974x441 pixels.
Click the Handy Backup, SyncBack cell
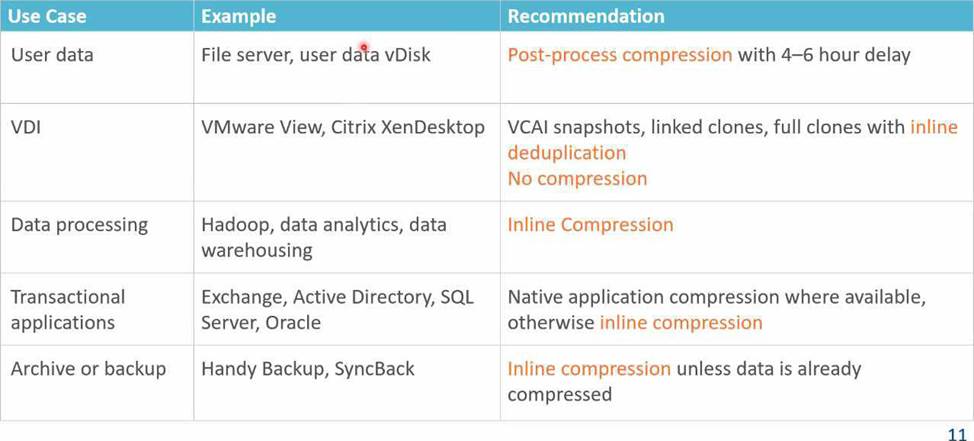pos(308,369)
